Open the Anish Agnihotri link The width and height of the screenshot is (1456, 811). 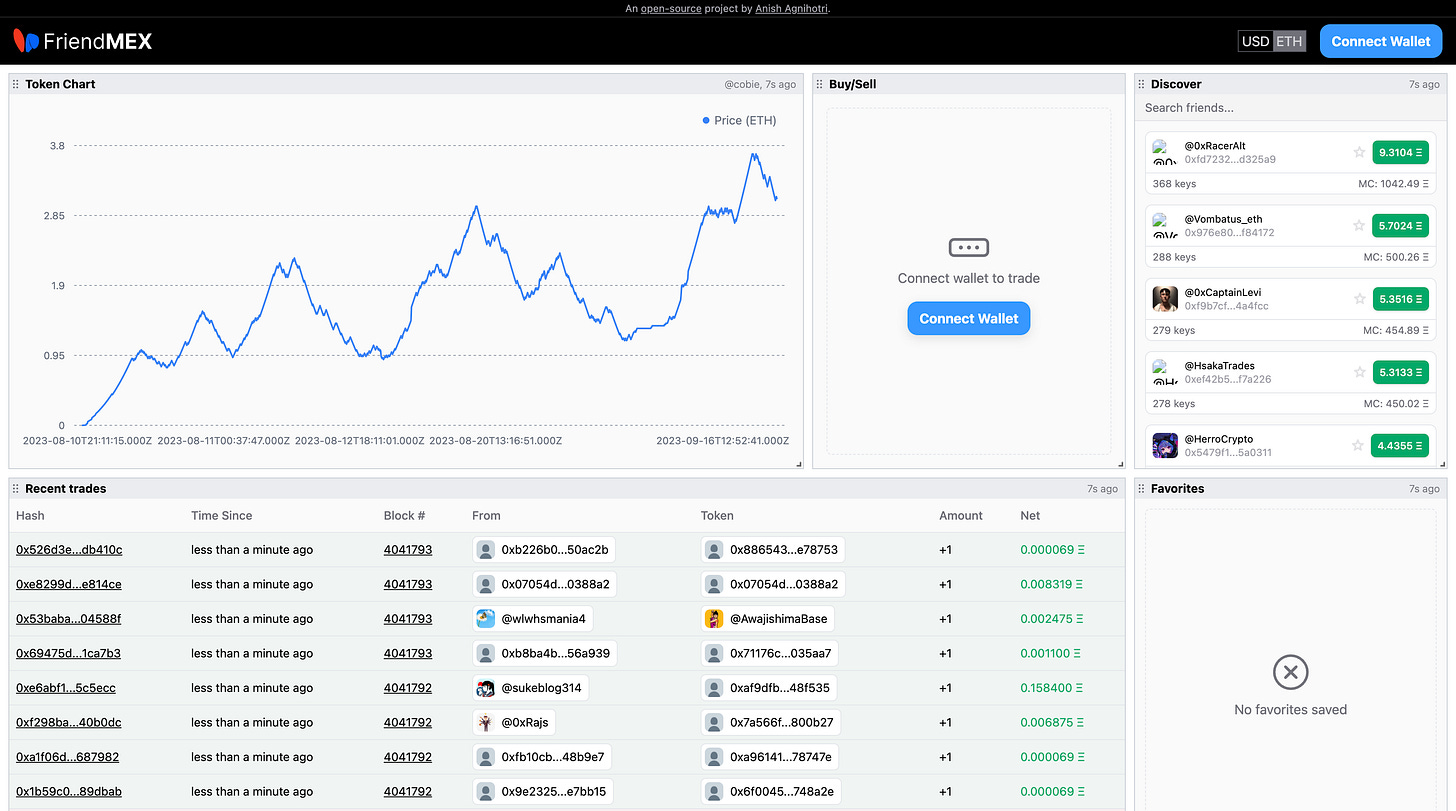pos(792,8)
